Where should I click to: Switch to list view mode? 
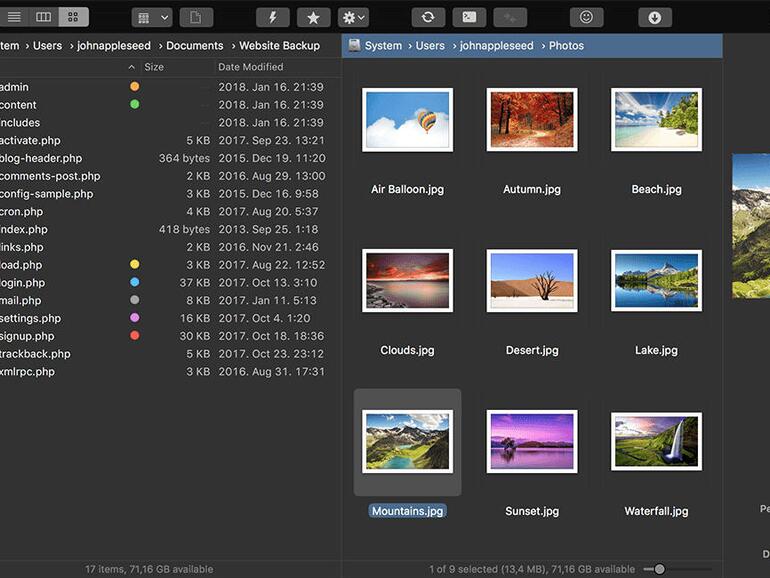pyautogui.click(x=14, y=17)
